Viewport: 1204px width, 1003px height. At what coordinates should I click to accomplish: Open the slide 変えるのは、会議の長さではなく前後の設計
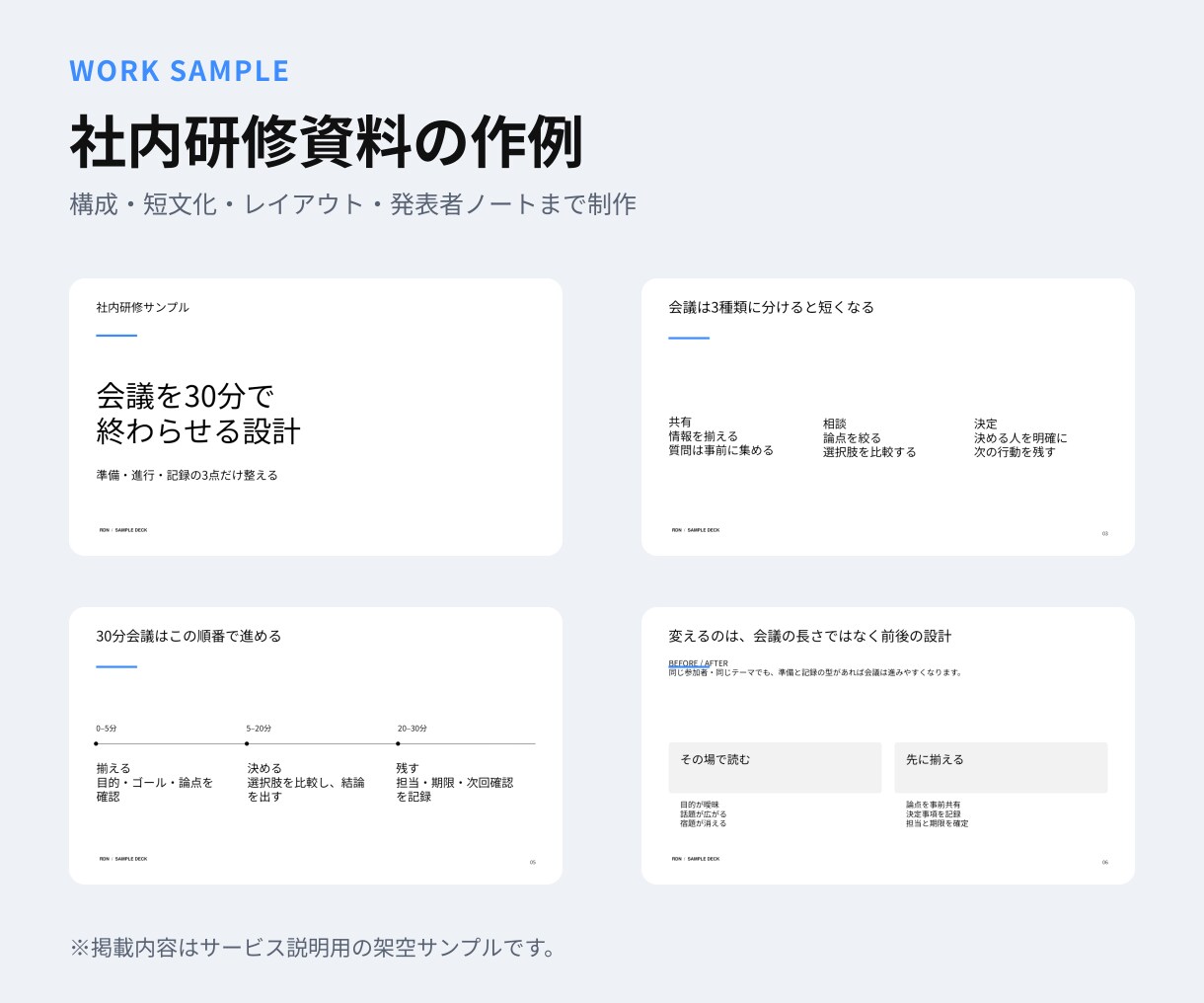(888, 745)
